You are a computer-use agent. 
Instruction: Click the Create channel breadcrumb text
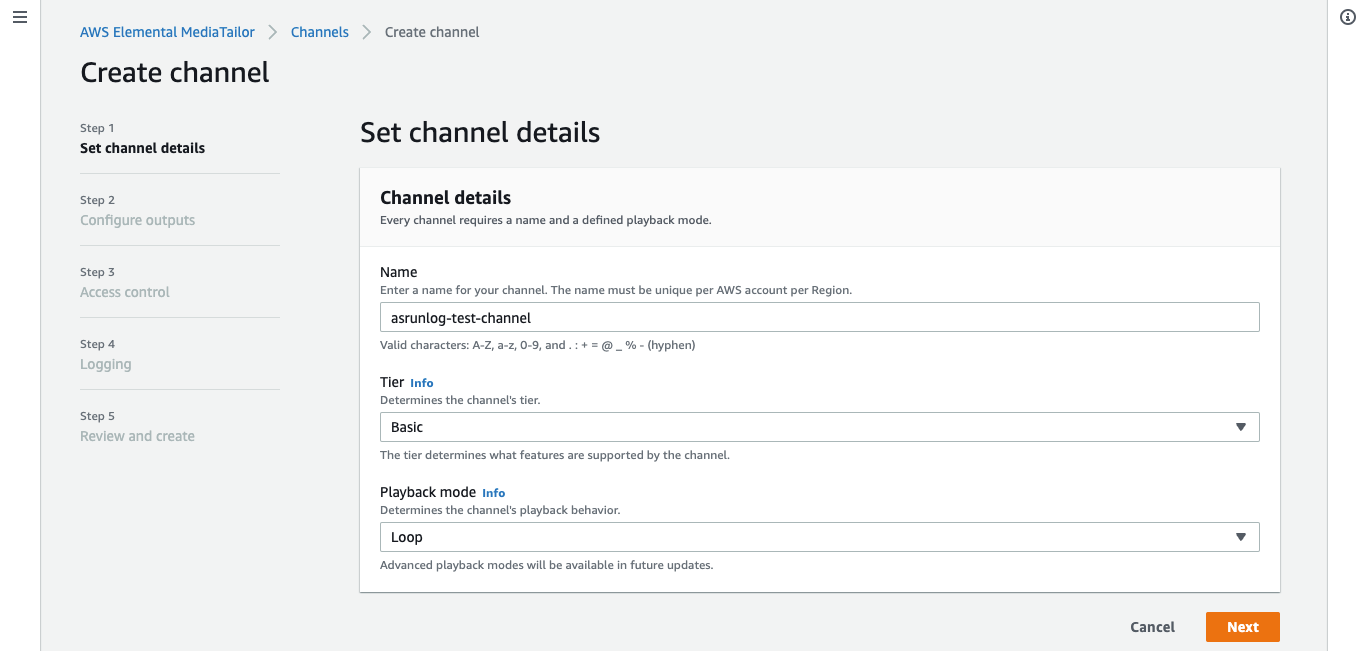[432, 32]
